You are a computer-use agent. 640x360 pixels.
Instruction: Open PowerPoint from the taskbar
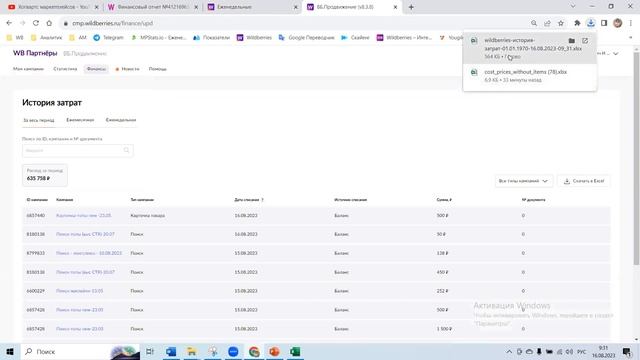tap(274, 351)
